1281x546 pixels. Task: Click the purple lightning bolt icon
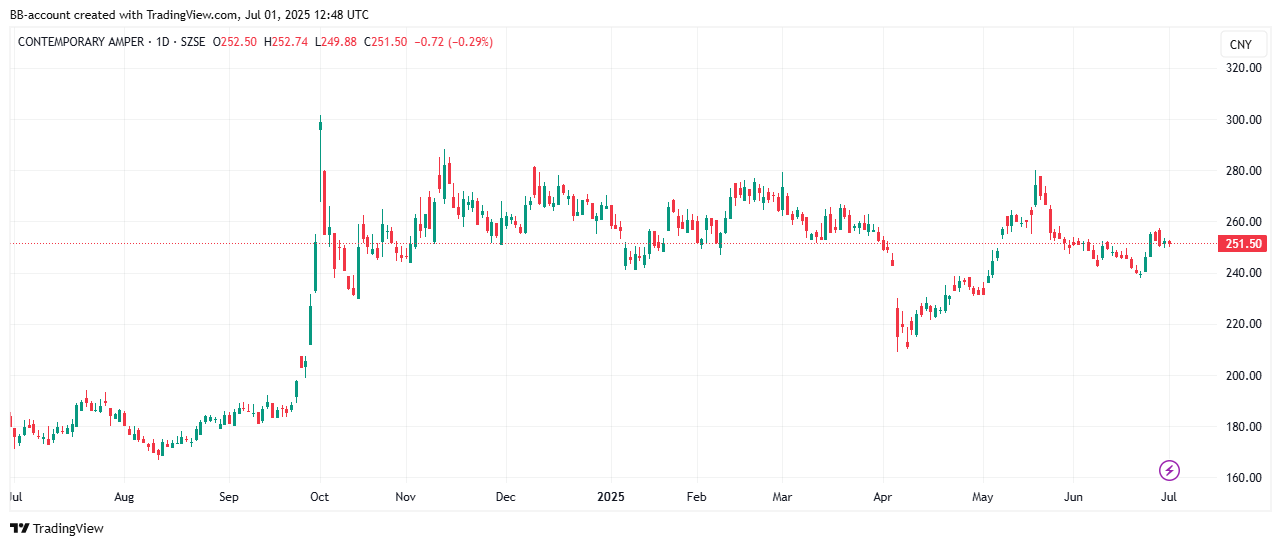click(x=1169, y=470)
